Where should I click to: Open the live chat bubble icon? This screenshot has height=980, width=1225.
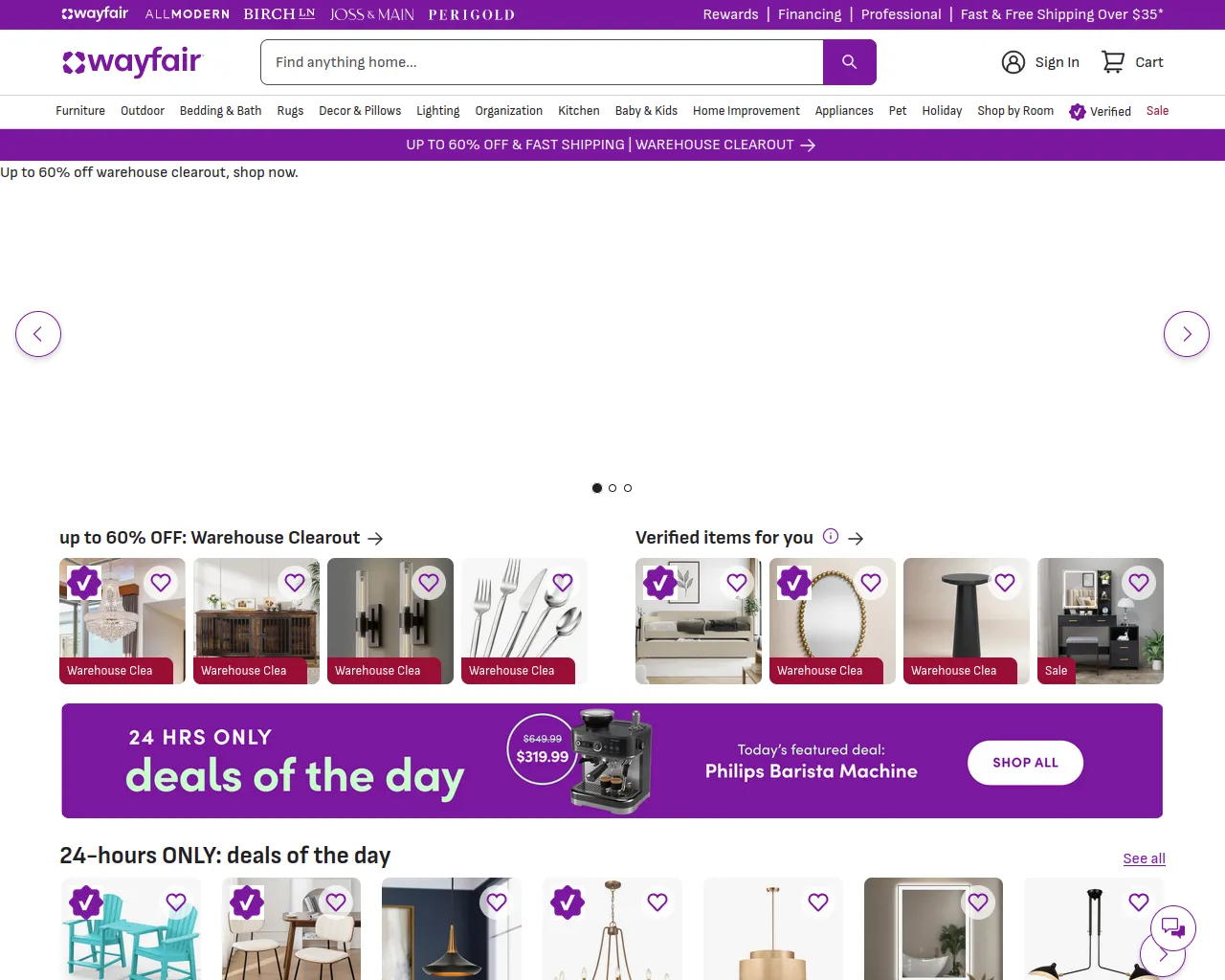1173,928
